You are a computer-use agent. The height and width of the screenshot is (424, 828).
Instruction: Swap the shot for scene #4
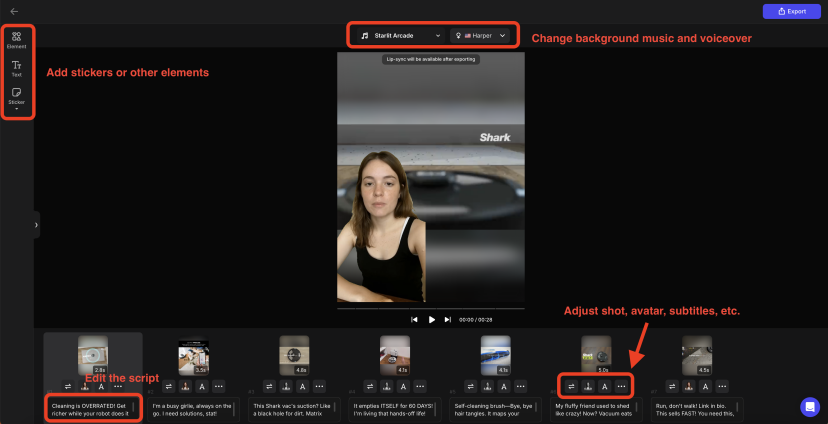pyautogui.click(x=370, y=387)
